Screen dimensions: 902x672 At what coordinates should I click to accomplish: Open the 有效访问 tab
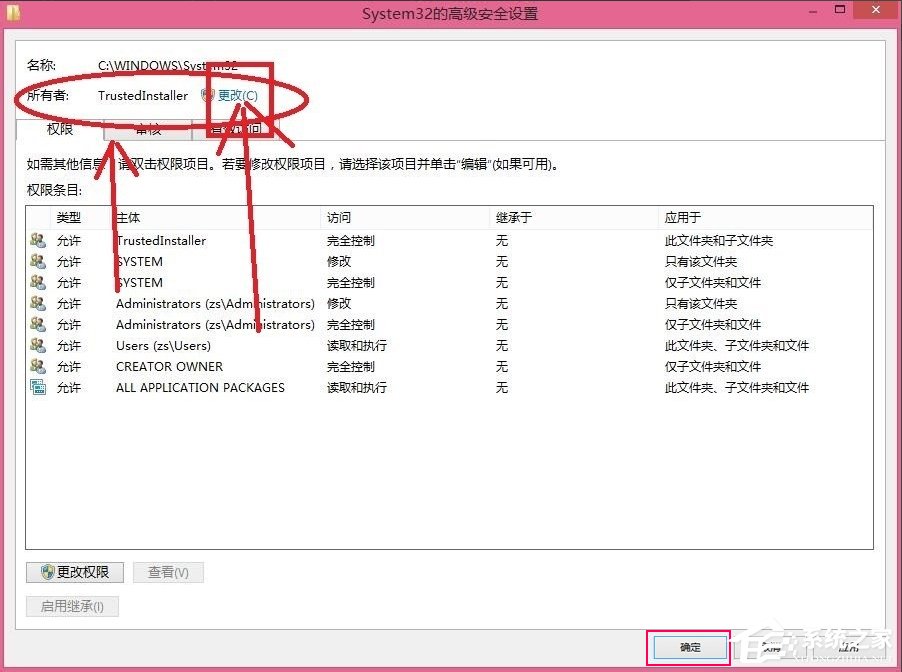[x=235, y=129]
